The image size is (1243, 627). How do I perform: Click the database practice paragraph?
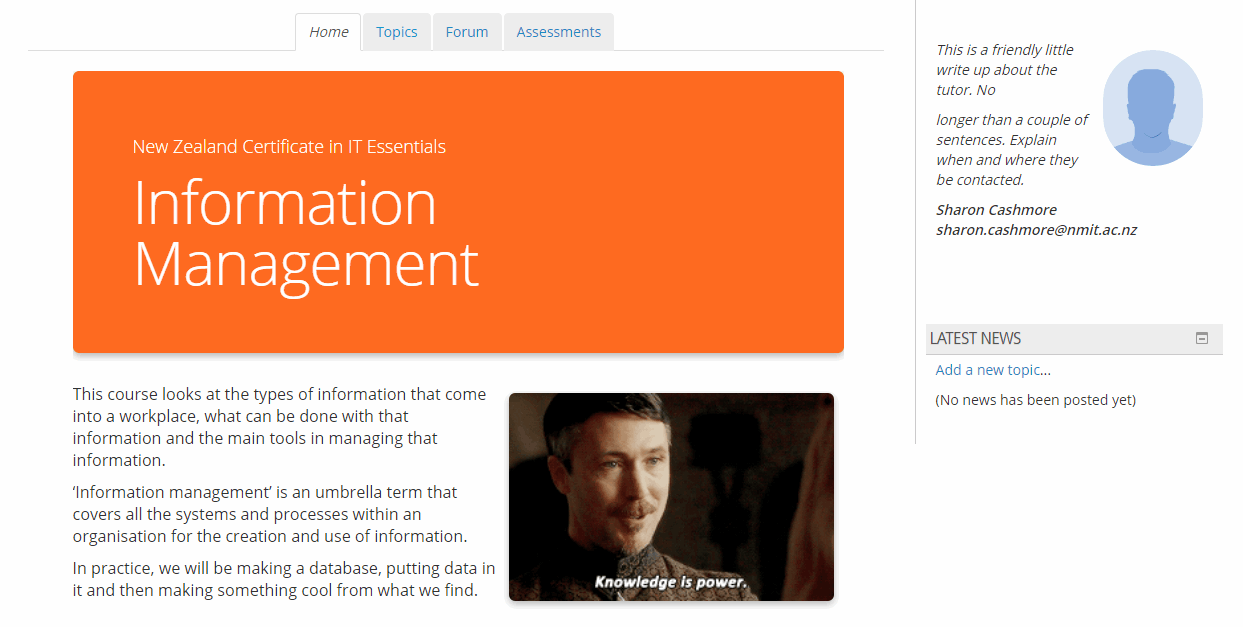[x=283, y=578]
